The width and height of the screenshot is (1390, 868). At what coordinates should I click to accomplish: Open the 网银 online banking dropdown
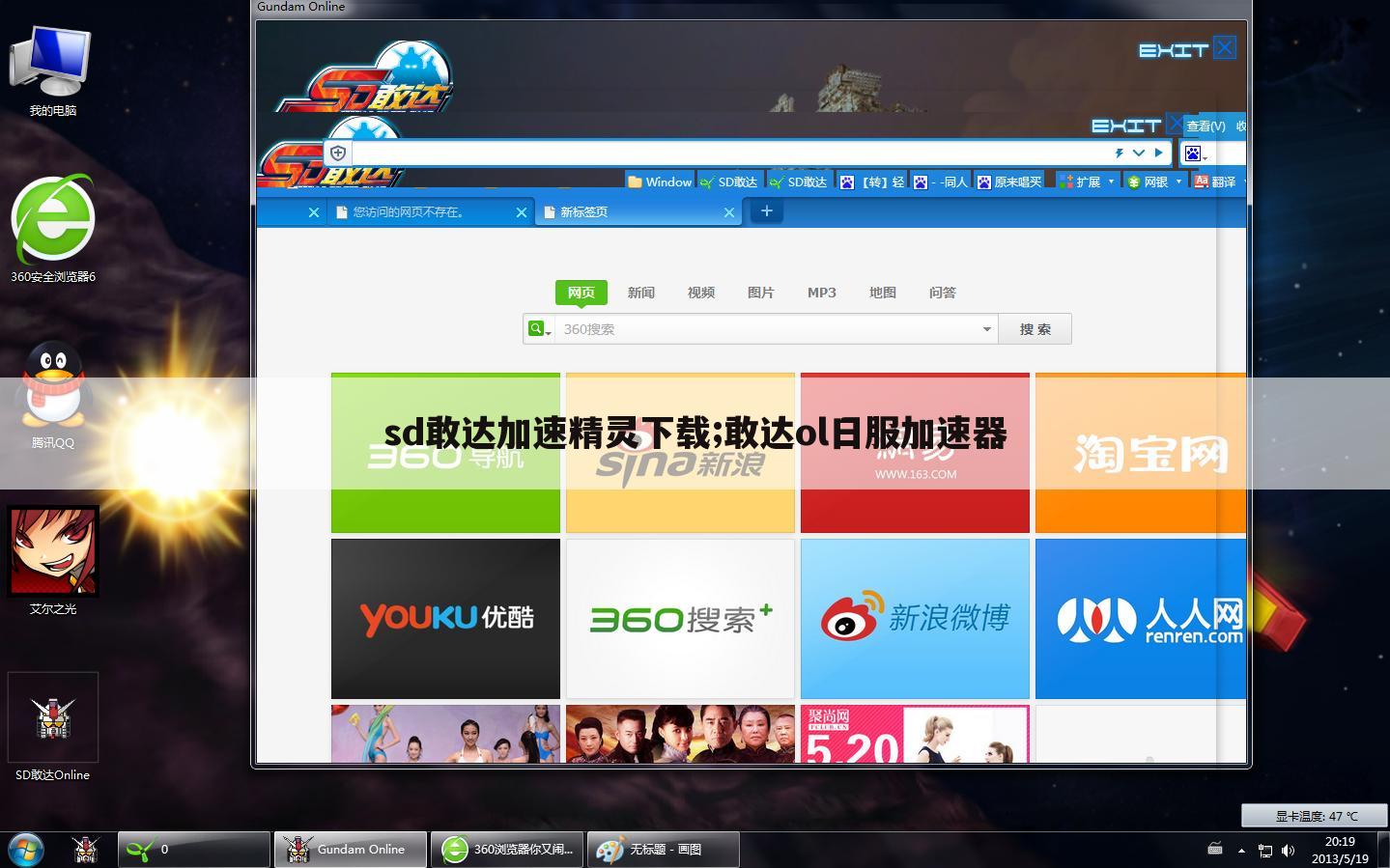1154,182
